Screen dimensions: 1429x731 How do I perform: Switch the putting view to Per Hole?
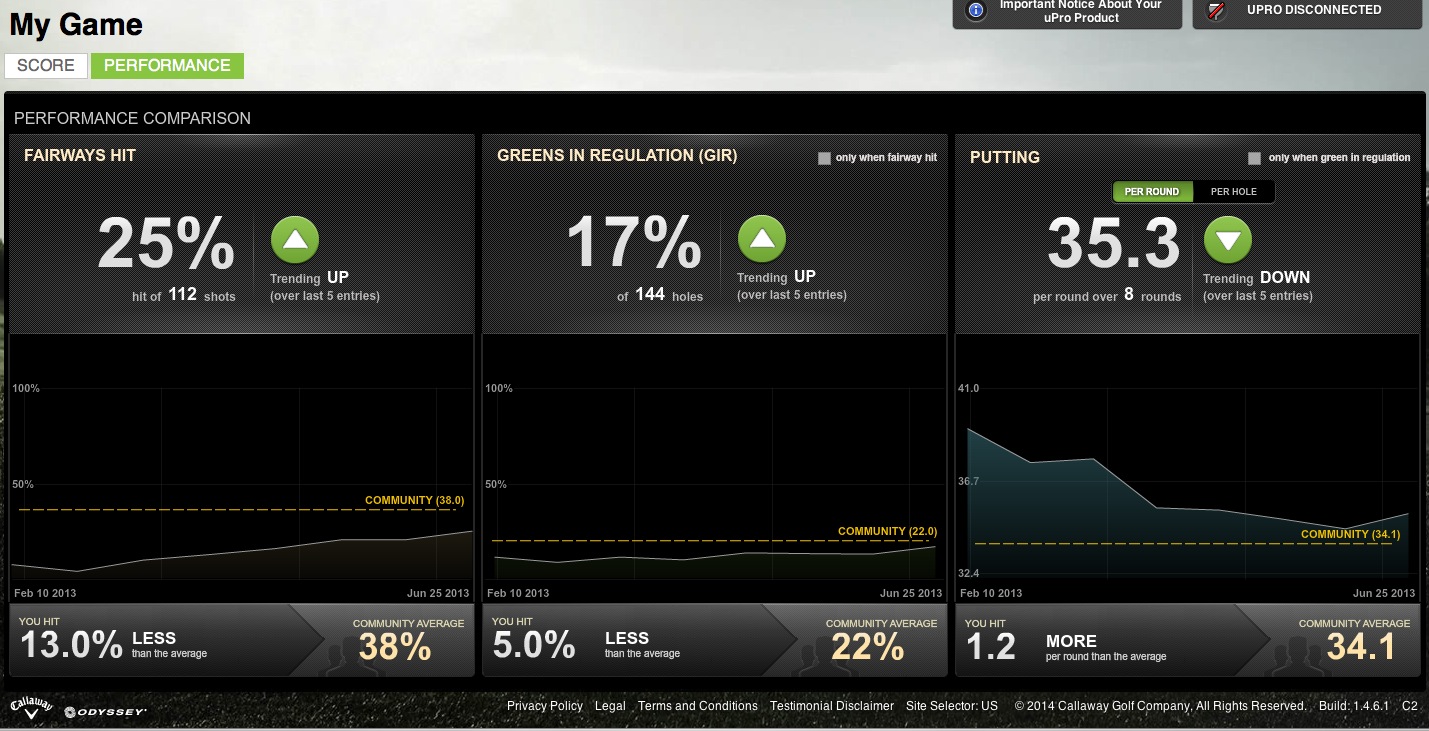[1233, 191]
